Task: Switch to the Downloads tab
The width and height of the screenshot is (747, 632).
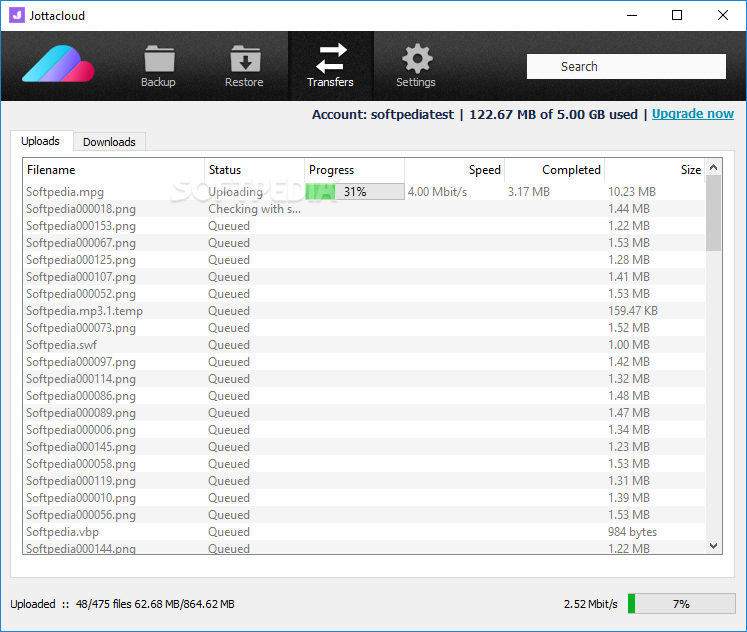Action: point(109,142)
